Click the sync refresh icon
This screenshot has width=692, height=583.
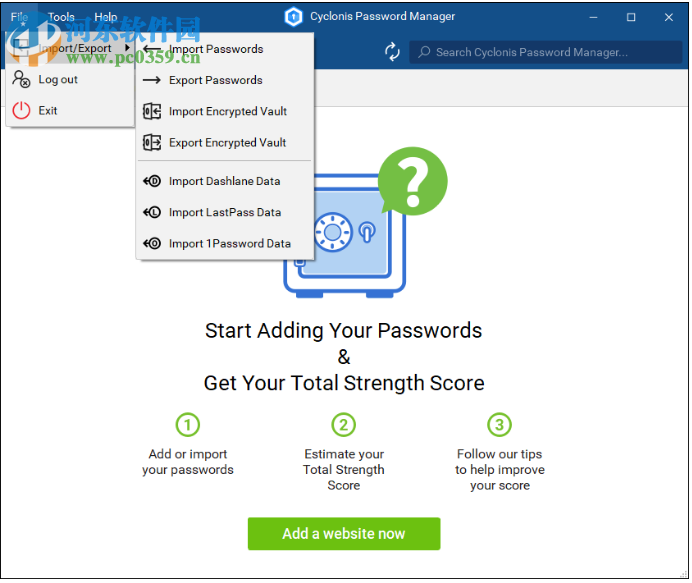pos(392,52)
